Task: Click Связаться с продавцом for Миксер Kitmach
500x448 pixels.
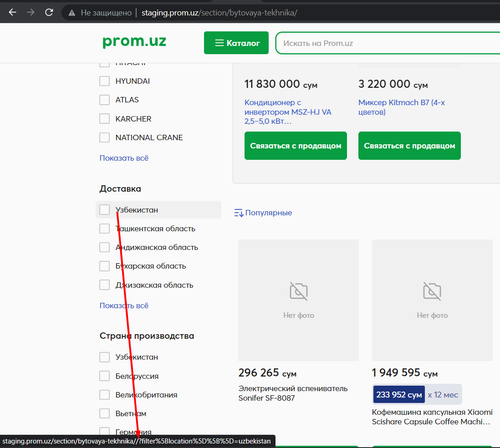Action: coord(409,146)
